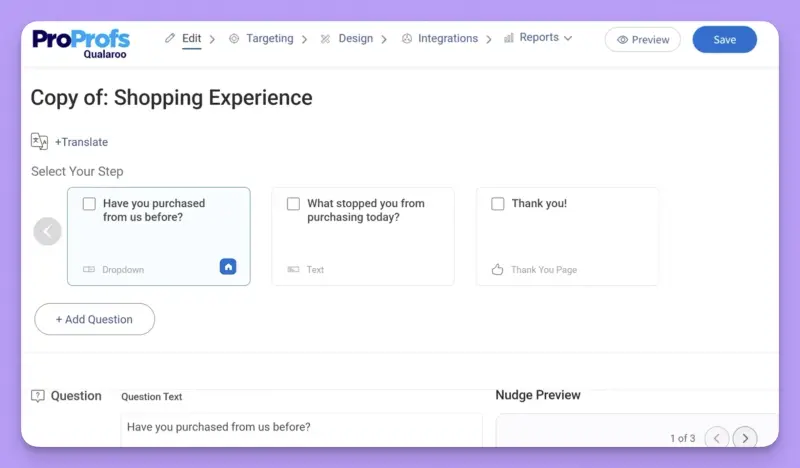Image resolution: width=800 pixels, height=468 pixels.
Task: Click the Question Text input field
Action: [302, 429]
